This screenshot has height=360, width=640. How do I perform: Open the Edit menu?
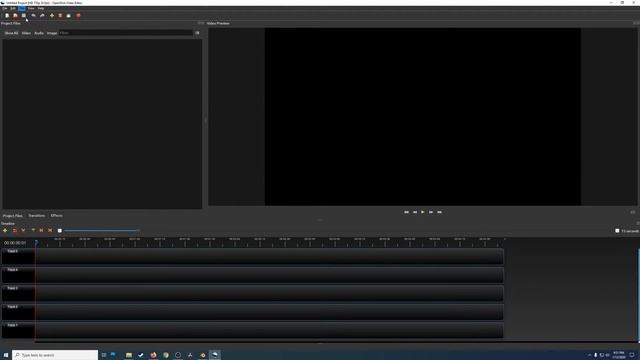(13, 8)
